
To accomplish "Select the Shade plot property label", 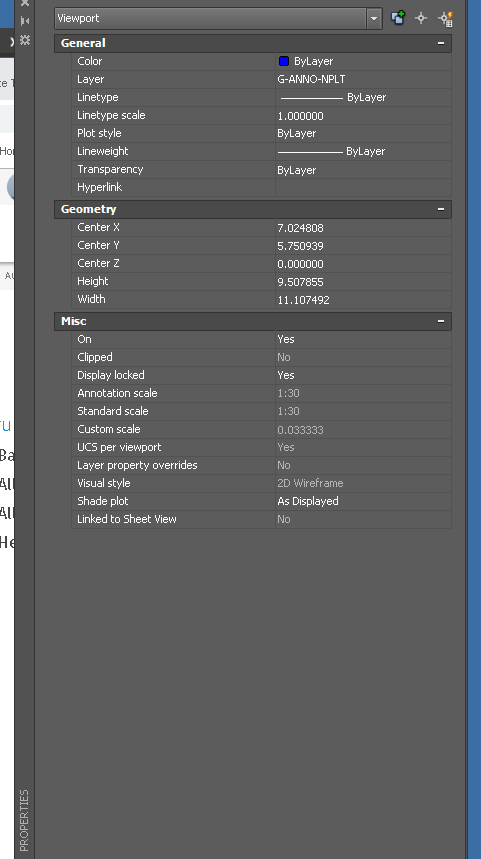I will (x=102, y=501).
